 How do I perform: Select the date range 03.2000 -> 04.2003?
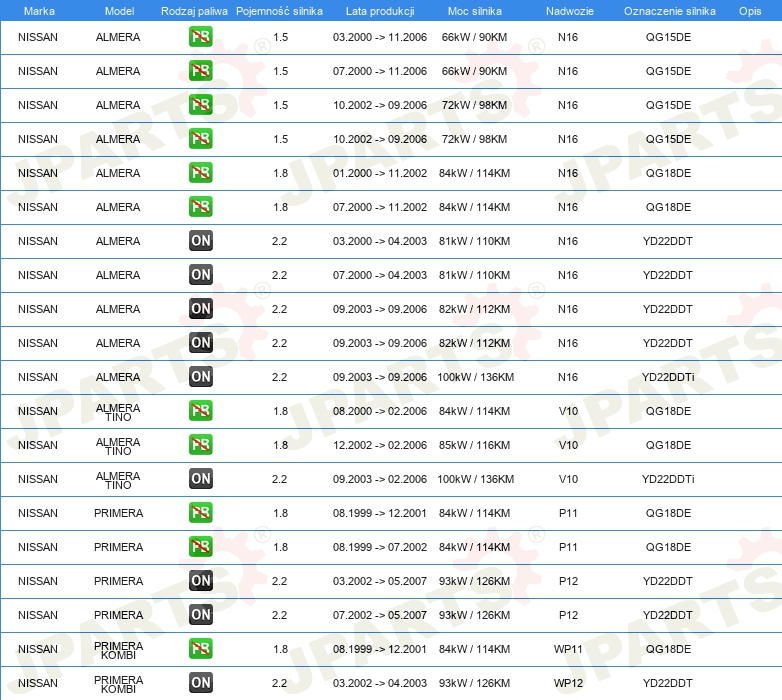[x=380, y=241]
